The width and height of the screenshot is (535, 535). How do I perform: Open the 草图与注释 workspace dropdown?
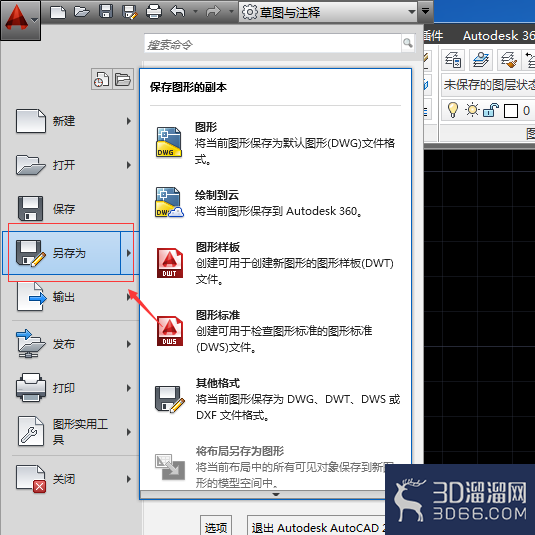[328, 12]
